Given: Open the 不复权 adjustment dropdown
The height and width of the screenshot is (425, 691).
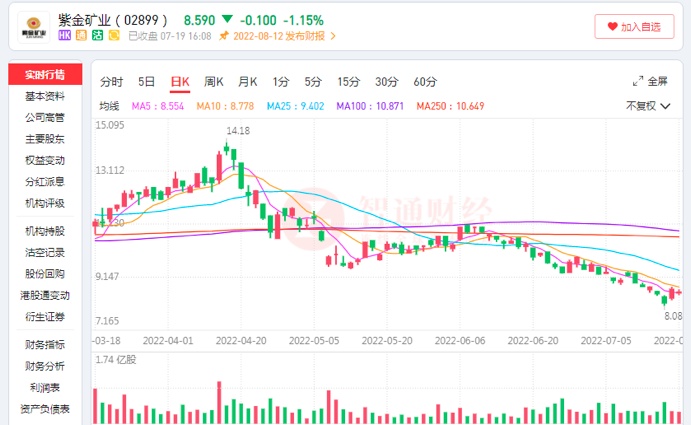Looking at the screenshot, I should coord(646,105).
